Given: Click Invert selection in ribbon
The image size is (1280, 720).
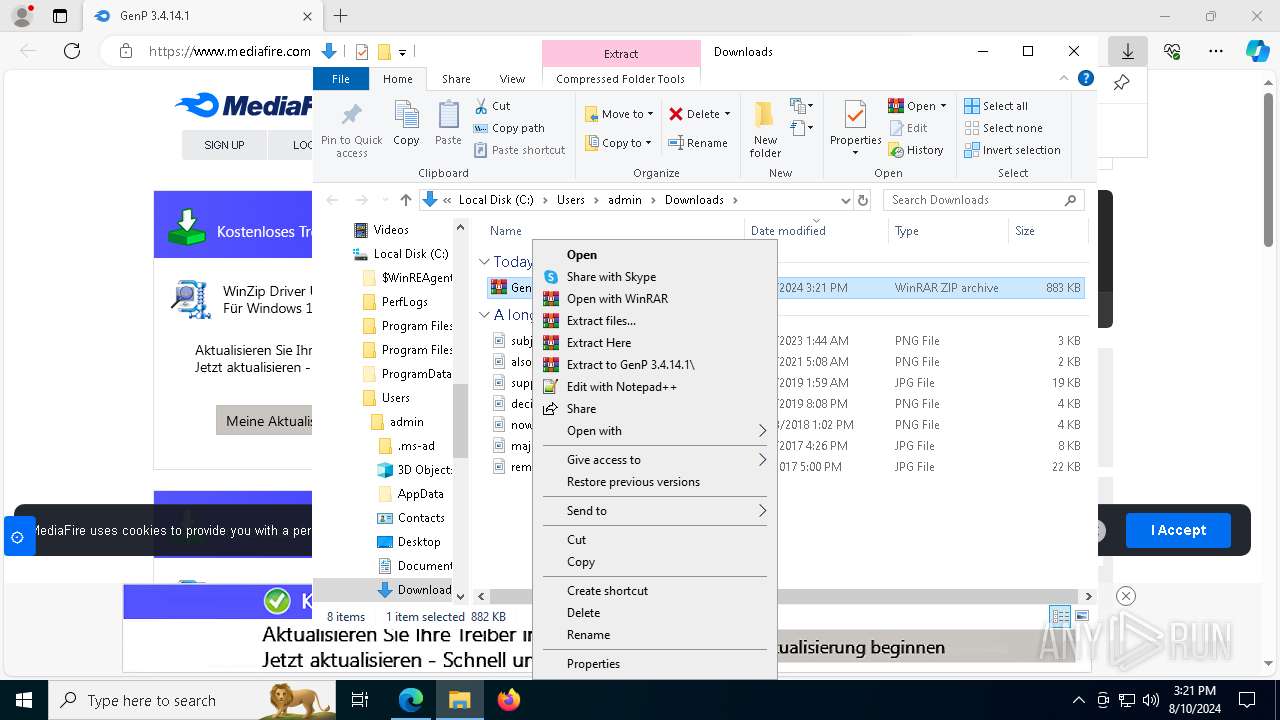Looking at the screenshot, I should tap(1012, 150).
